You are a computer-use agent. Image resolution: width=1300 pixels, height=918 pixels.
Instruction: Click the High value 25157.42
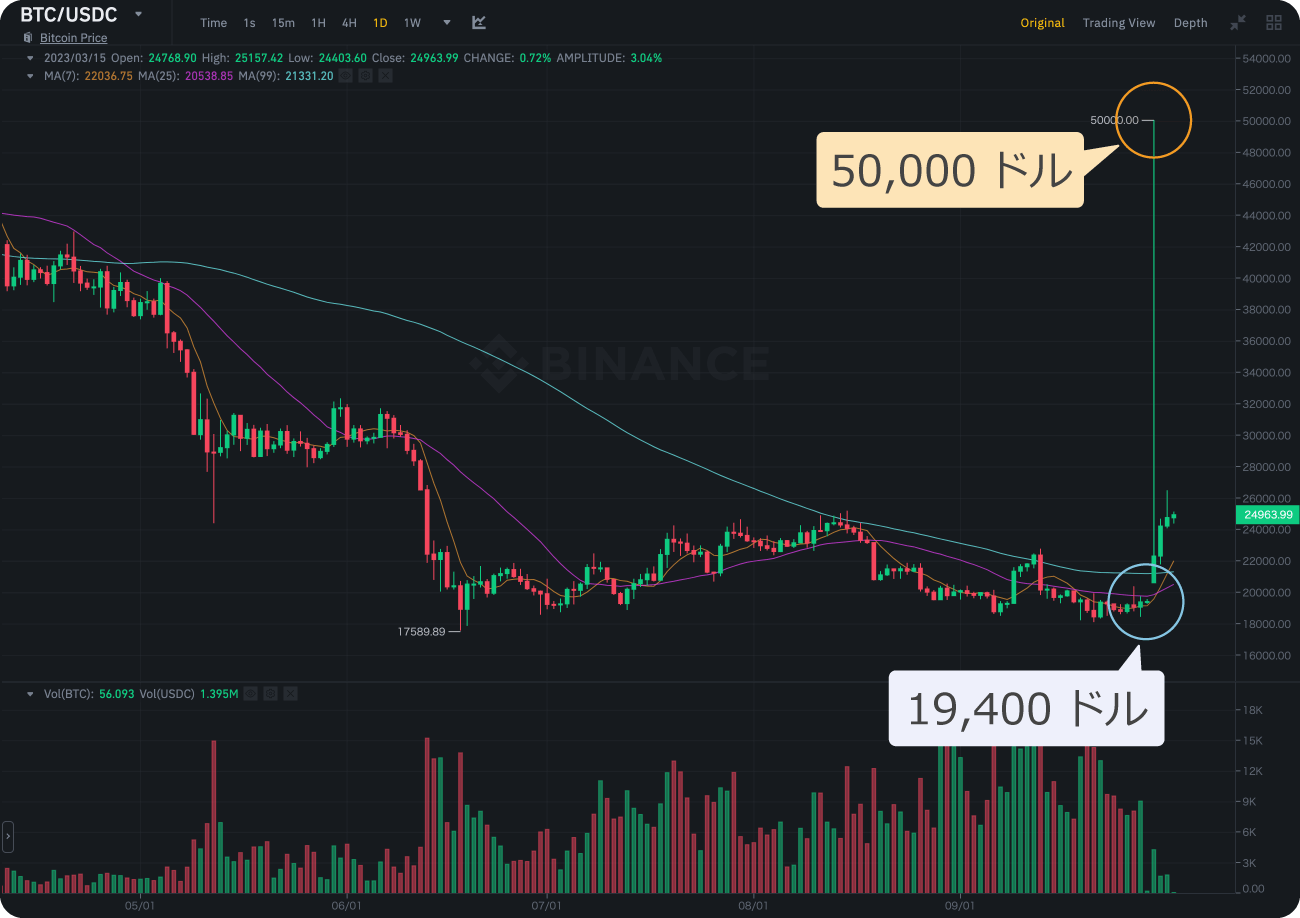257,58
